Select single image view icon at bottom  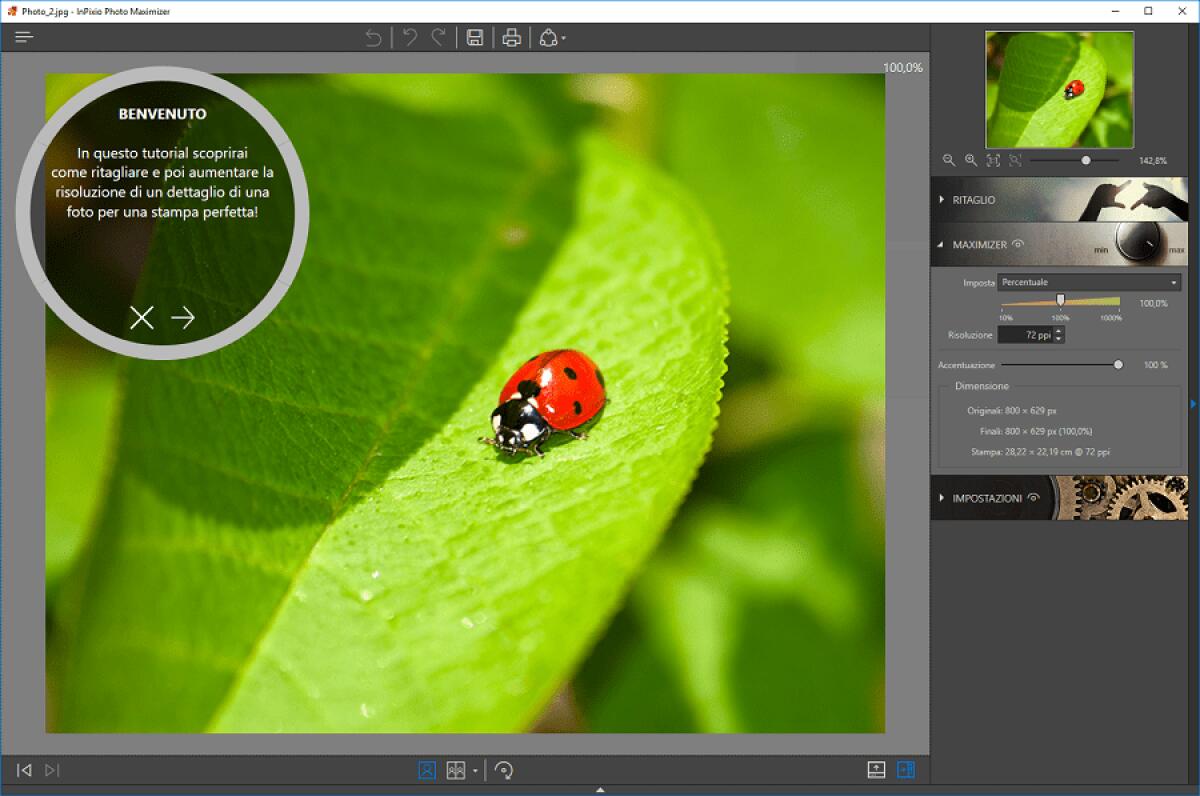pos(427,770)
